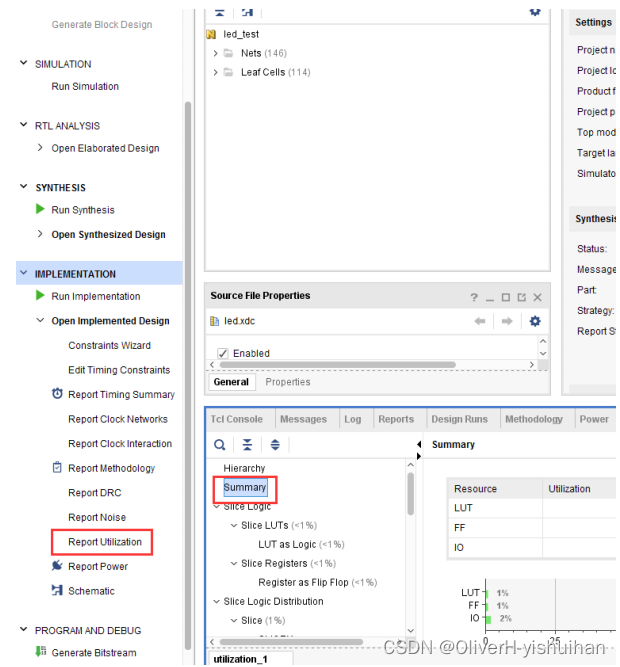The height and width of the screenshot is (667, 620).
Task: Expand the Nets (146) folder
Action: [x=215, y=53]
